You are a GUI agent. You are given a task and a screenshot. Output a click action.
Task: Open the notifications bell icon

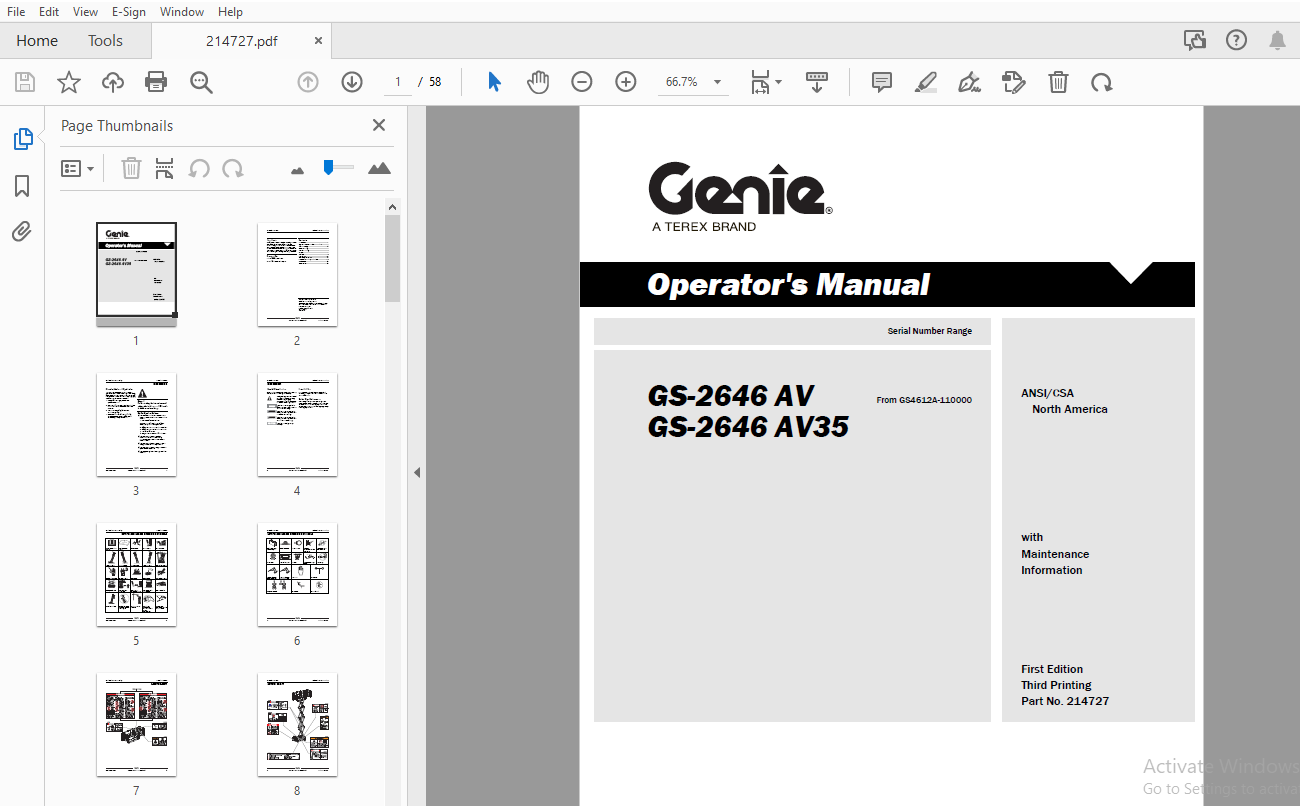(1278, 41)
